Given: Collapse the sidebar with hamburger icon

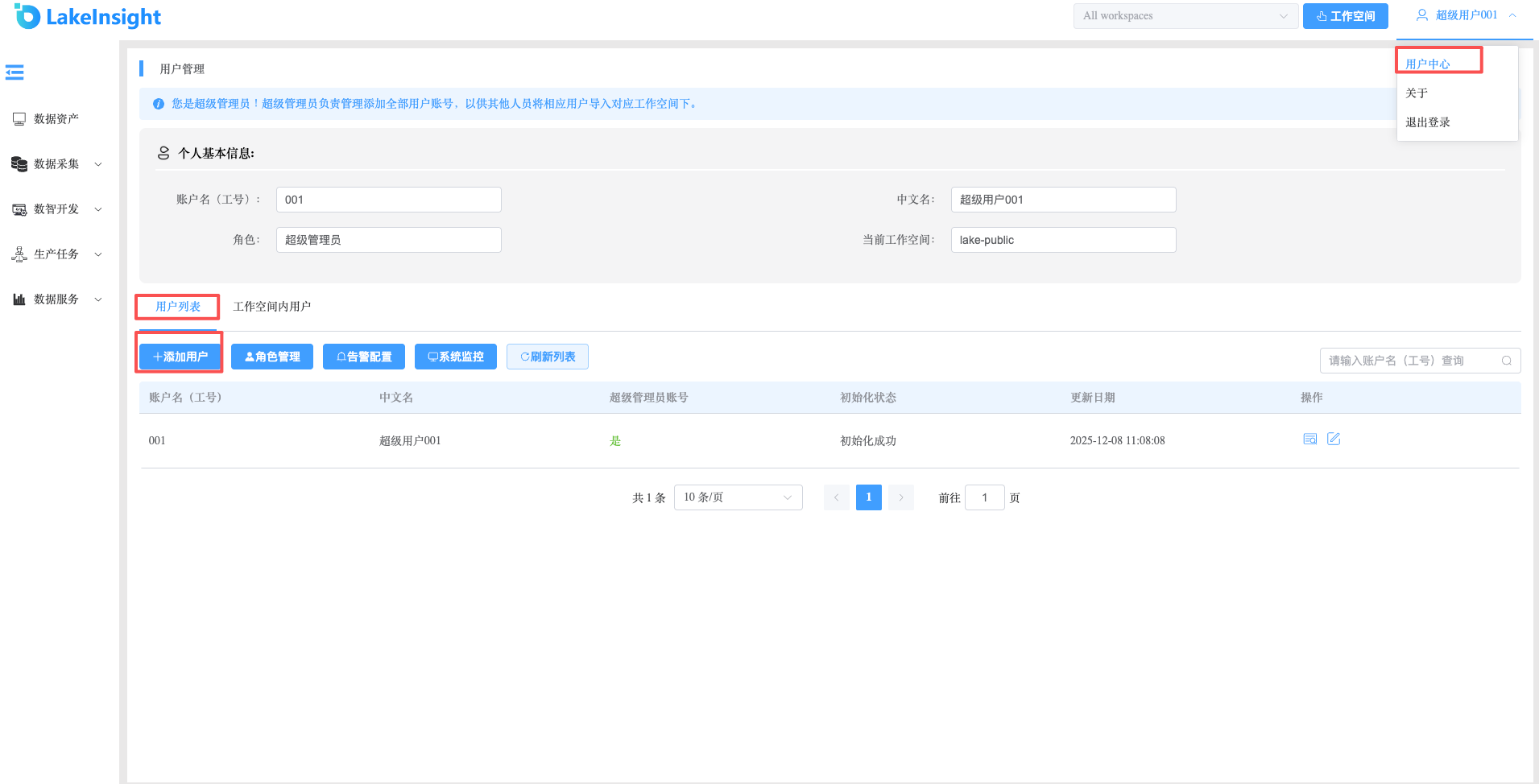Looking at the screenshot, I should tap(14, 72).
